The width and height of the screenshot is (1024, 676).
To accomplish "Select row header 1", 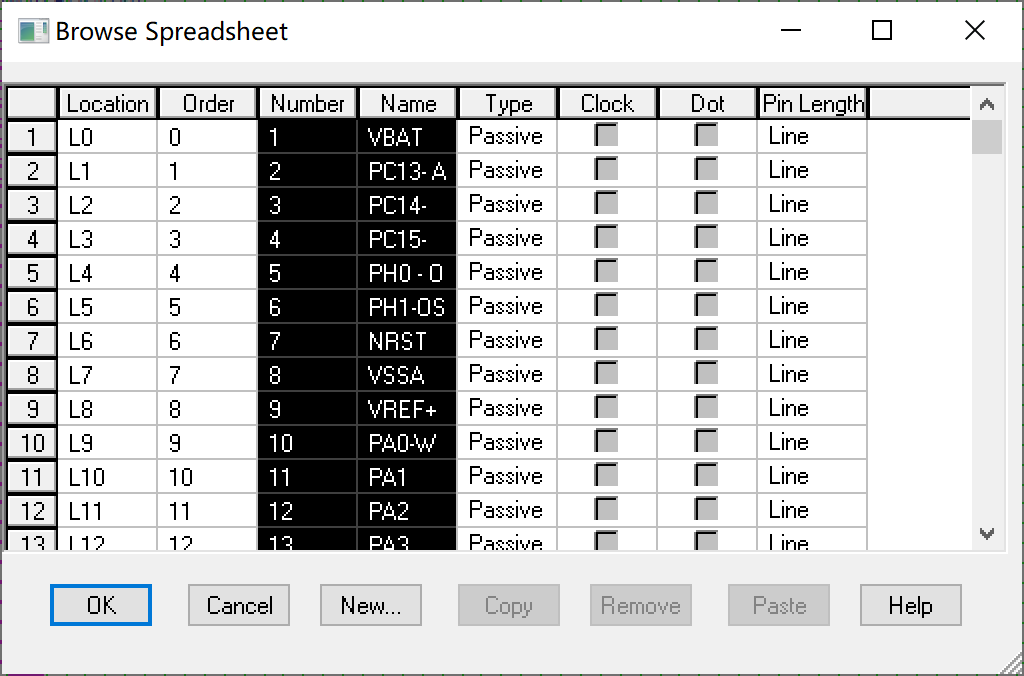I will 32,137.
